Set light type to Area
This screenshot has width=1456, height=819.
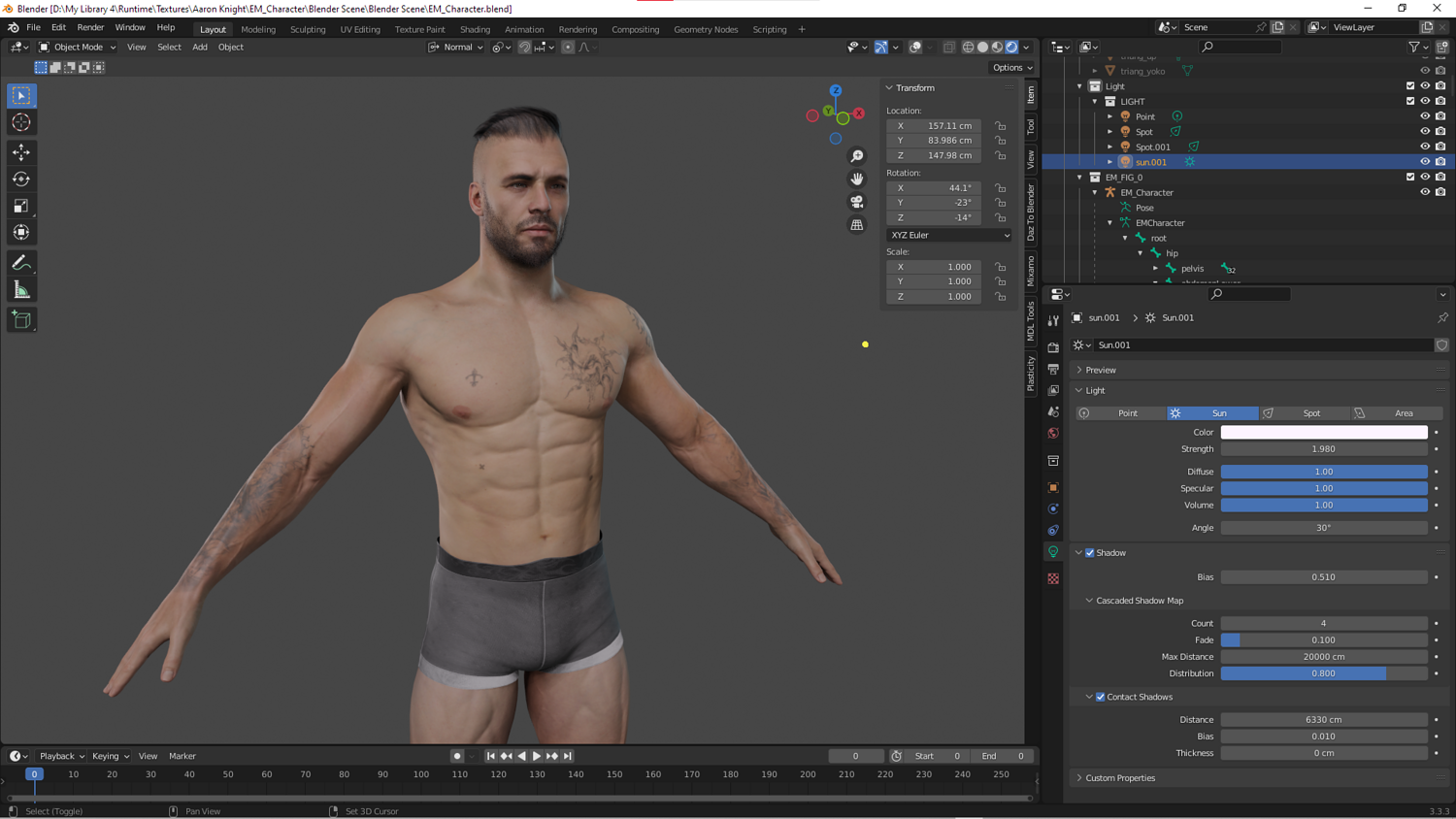pyautogui.click(x=1396, y=413)
